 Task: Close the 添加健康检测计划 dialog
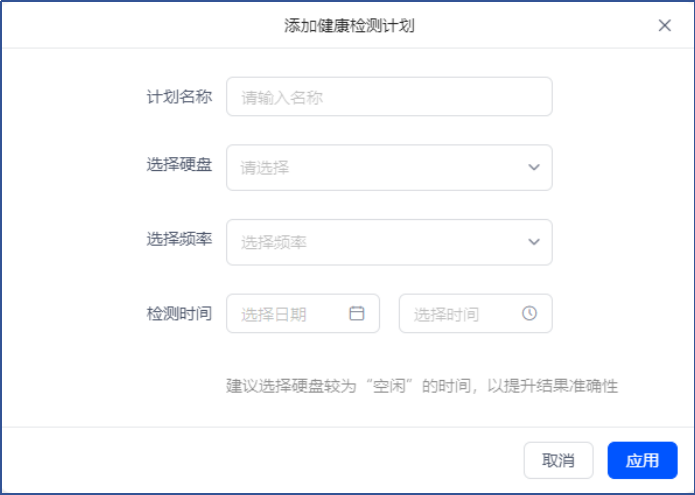coord(664,25)
